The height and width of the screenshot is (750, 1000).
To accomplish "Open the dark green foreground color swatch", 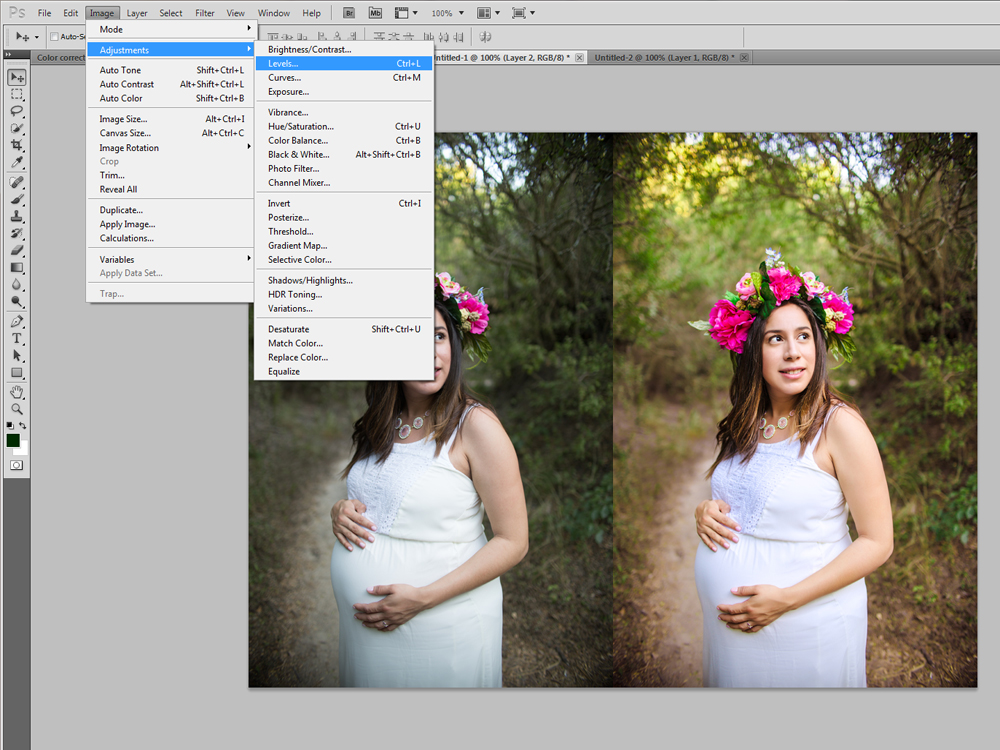I will click(13, 440).
